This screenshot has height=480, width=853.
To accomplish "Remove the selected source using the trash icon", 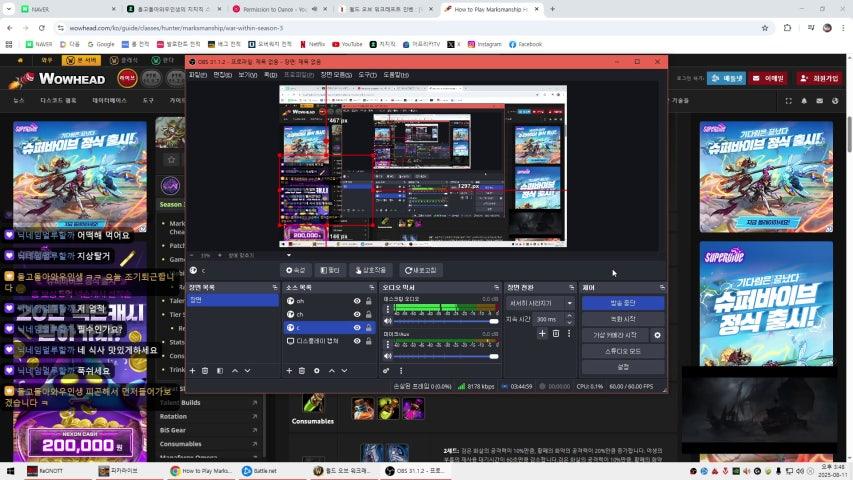I will pyautogui.click(x=302, y=371).
